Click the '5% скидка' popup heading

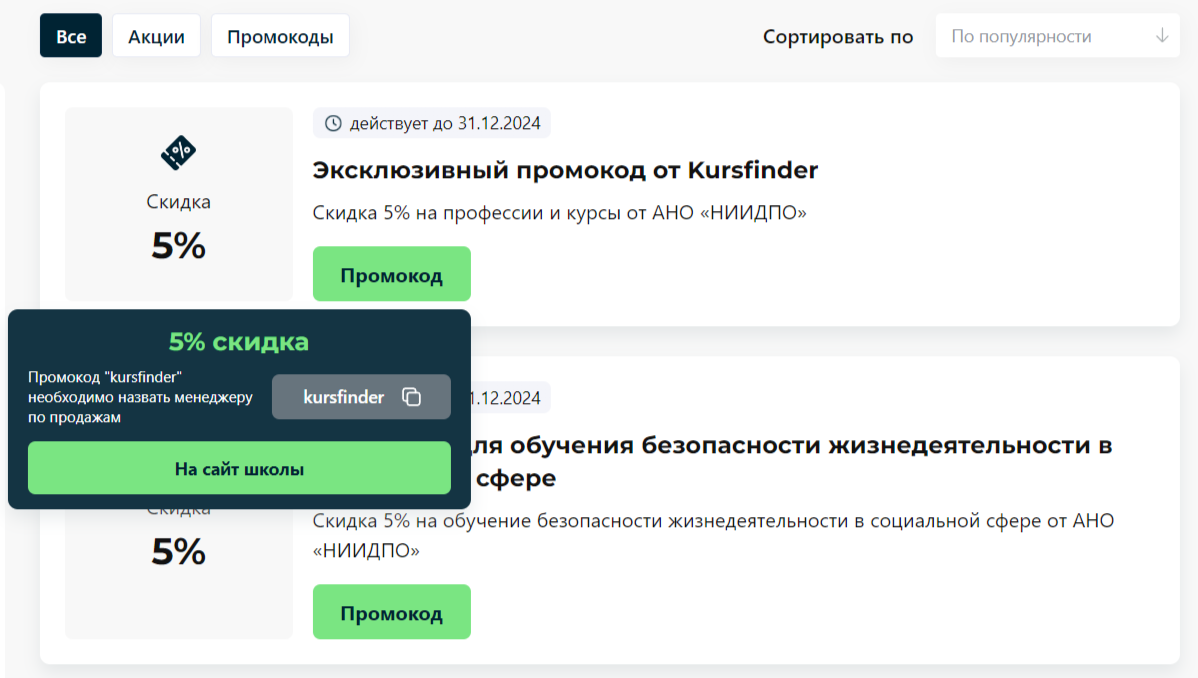[x=239, y=342]
